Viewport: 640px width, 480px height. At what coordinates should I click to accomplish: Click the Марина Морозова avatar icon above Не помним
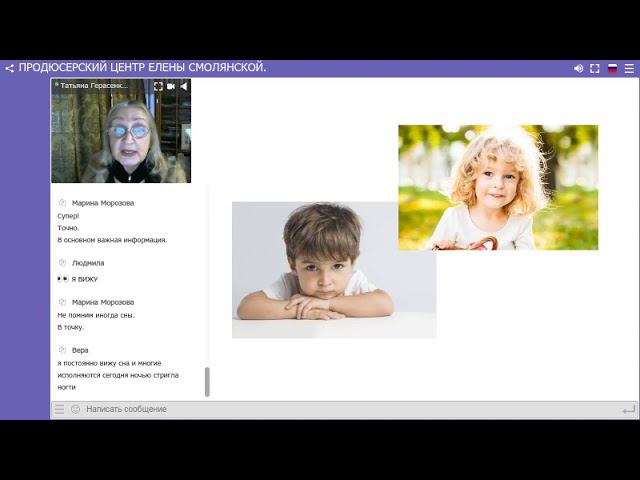coord(62,302)
